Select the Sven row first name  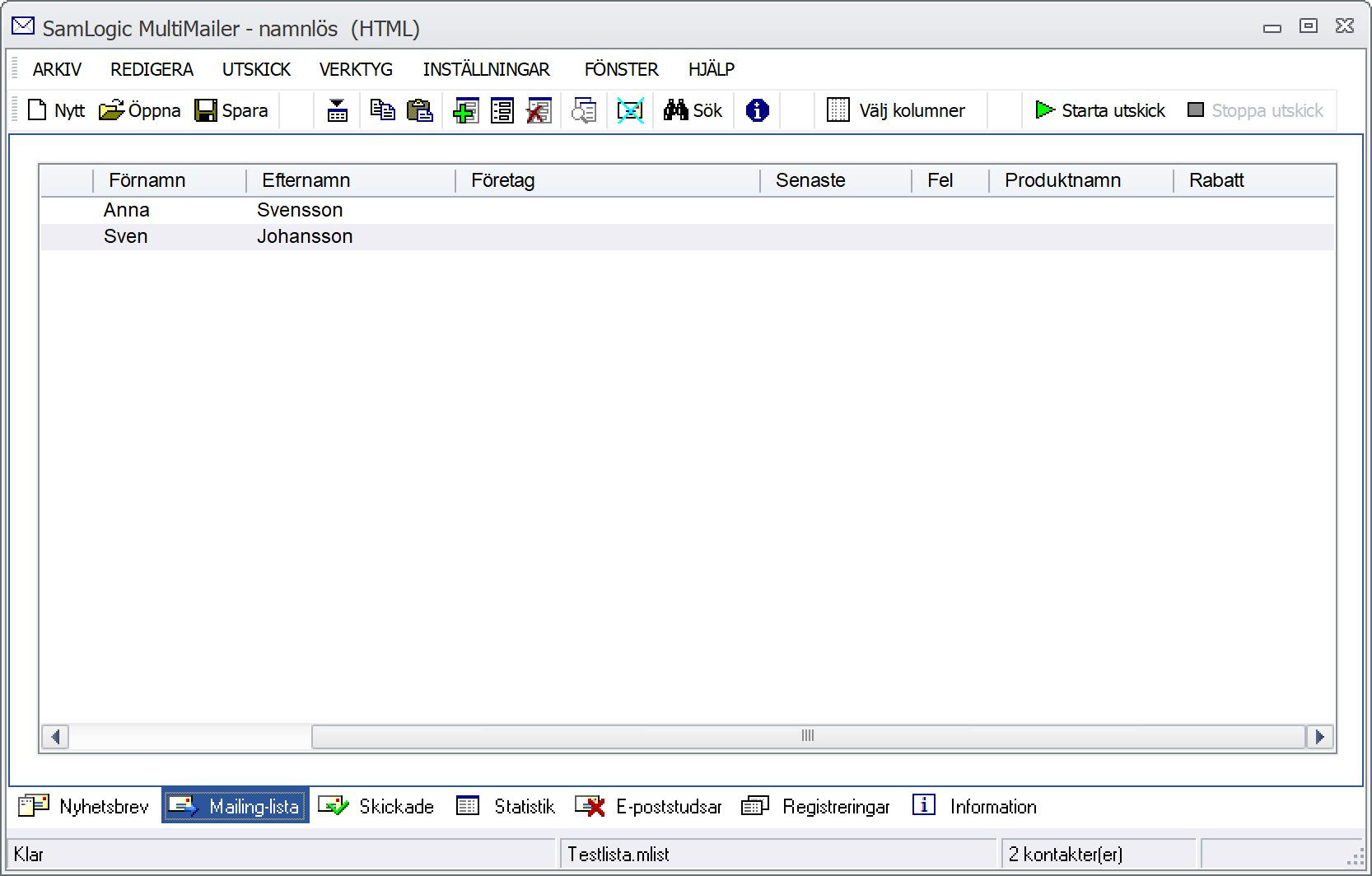(x=126, y=236)
